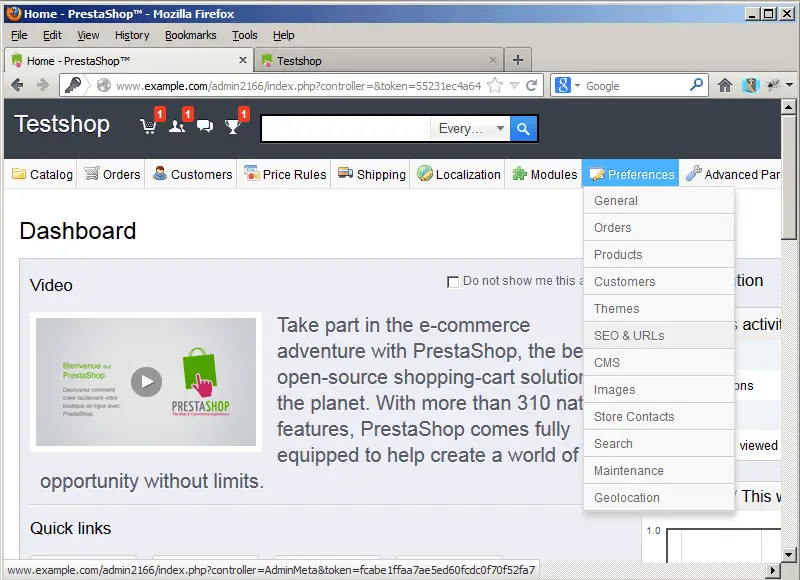Click the key site identity icon

72,85
